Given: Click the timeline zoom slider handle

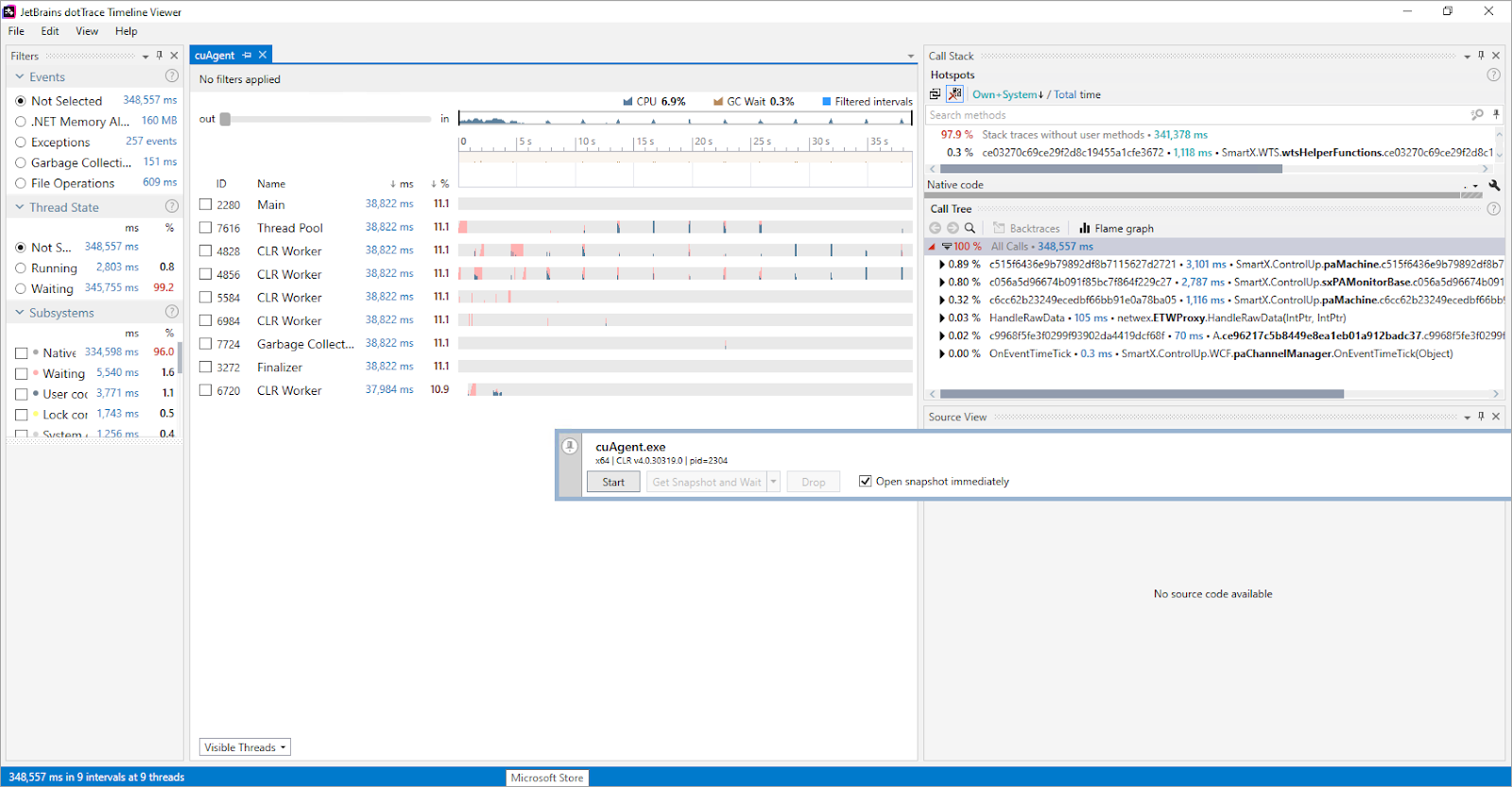Looking at the screenshot, I should 225,119.
